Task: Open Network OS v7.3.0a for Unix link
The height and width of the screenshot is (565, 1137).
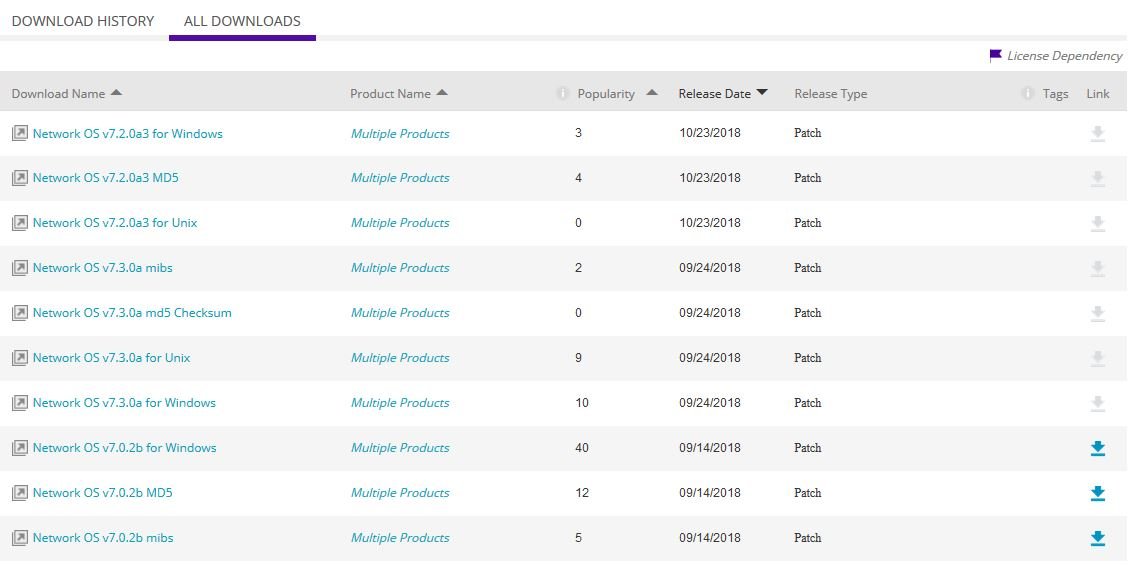Action: pyautogui.click(x=111, y=358)
